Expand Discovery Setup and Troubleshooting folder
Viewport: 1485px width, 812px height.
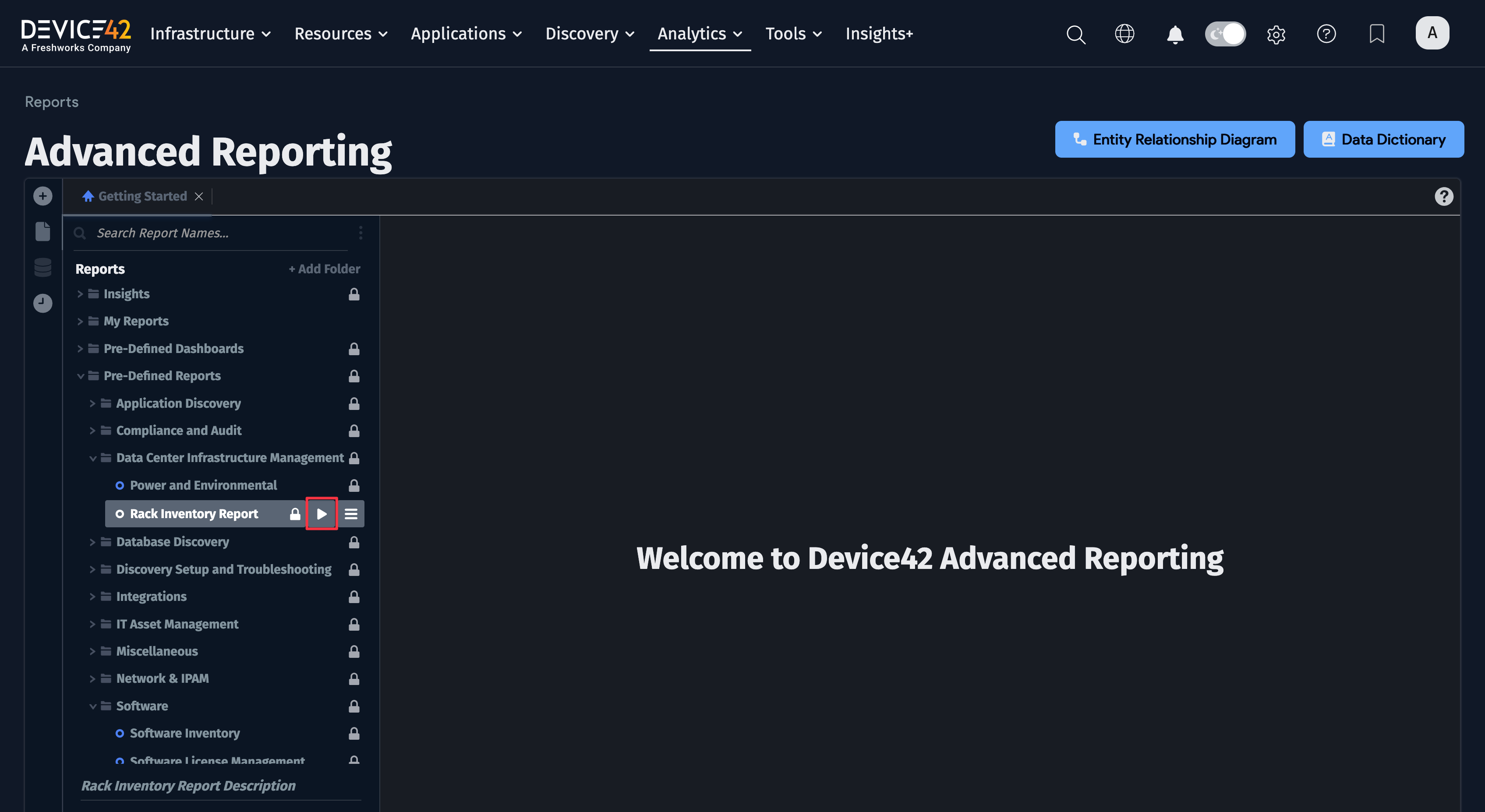click(x=92, y=569)
